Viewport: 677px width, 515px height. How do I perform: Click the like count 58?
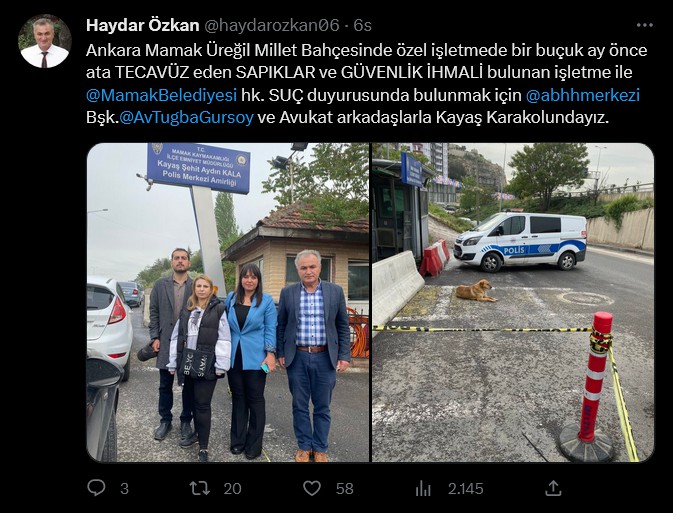(345, 489)
